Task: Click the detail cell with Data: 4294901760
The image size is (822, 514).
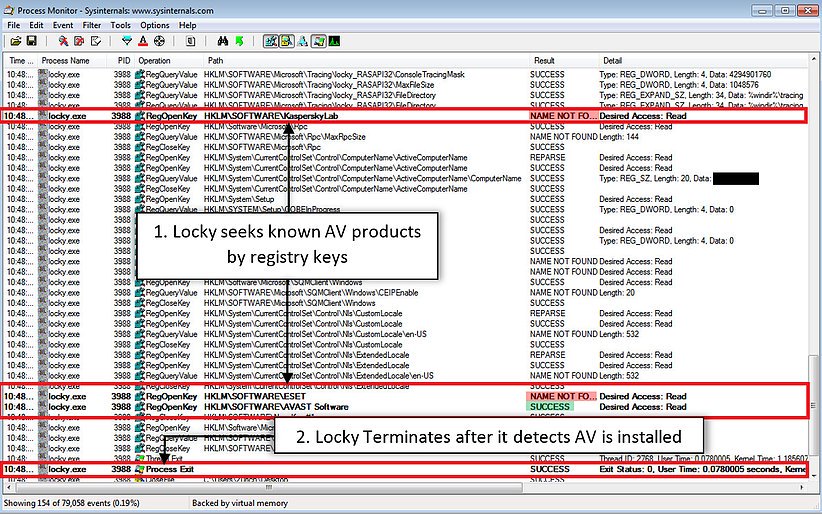Action: coord(685,74)
